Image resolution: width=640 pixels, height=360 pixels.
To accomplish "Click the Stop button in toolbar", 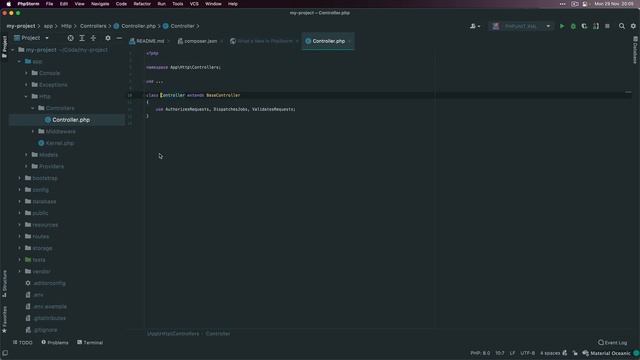I will [x=607, y=26].
